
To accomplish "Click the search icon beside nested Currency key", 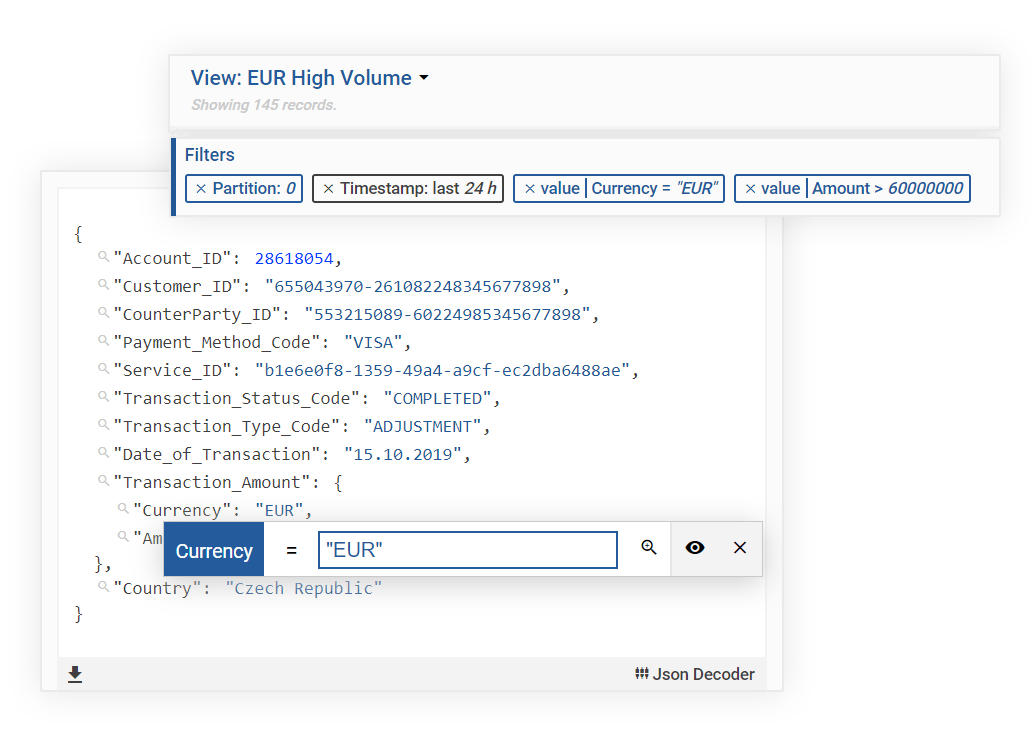I will [123, 508].
